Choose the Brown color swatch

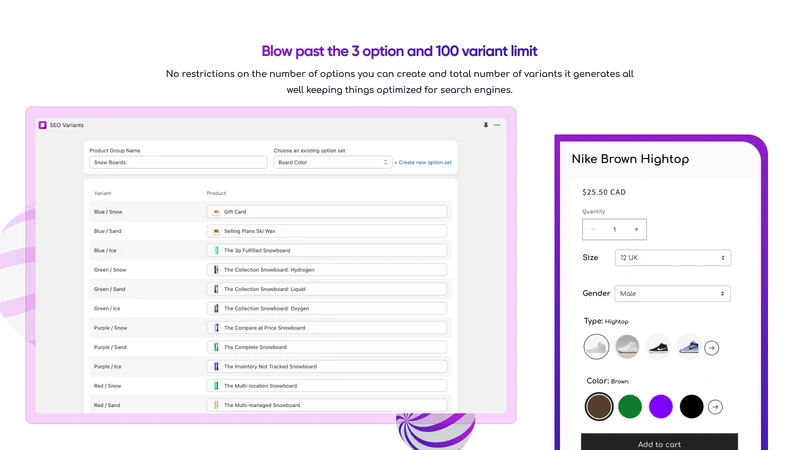(598, 407)
